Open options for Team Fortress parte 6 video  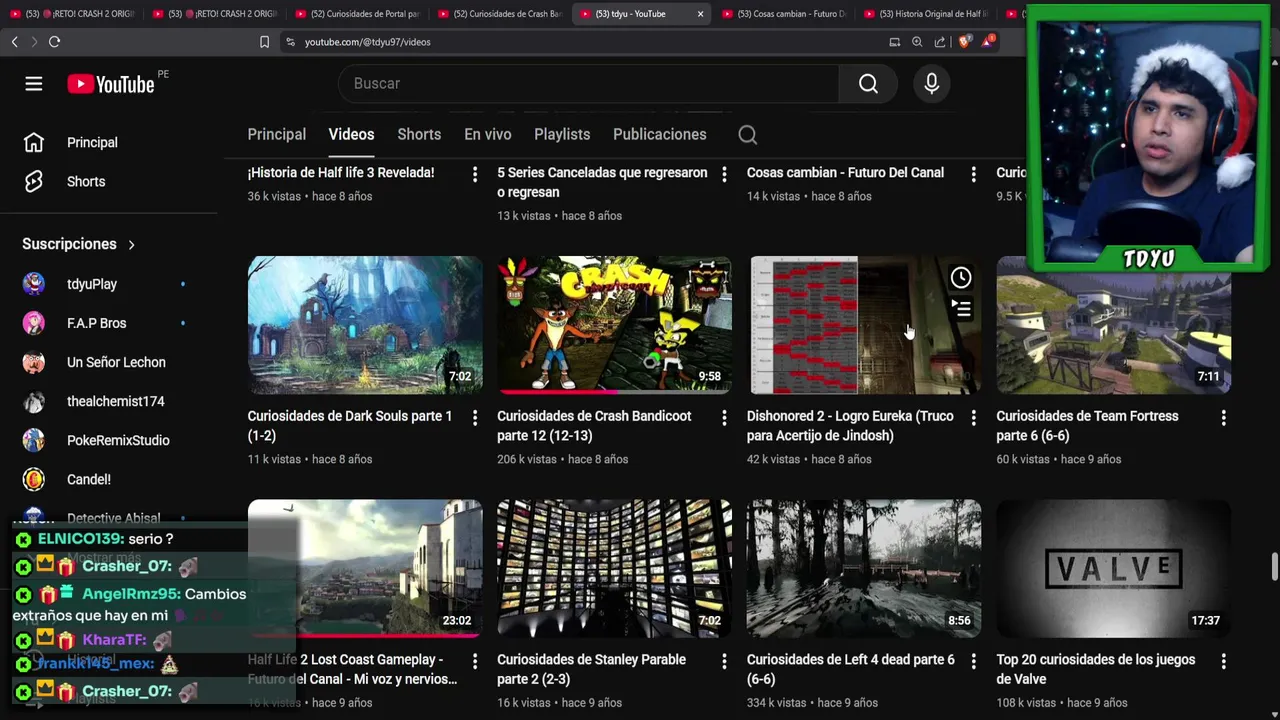(1223, 417)
